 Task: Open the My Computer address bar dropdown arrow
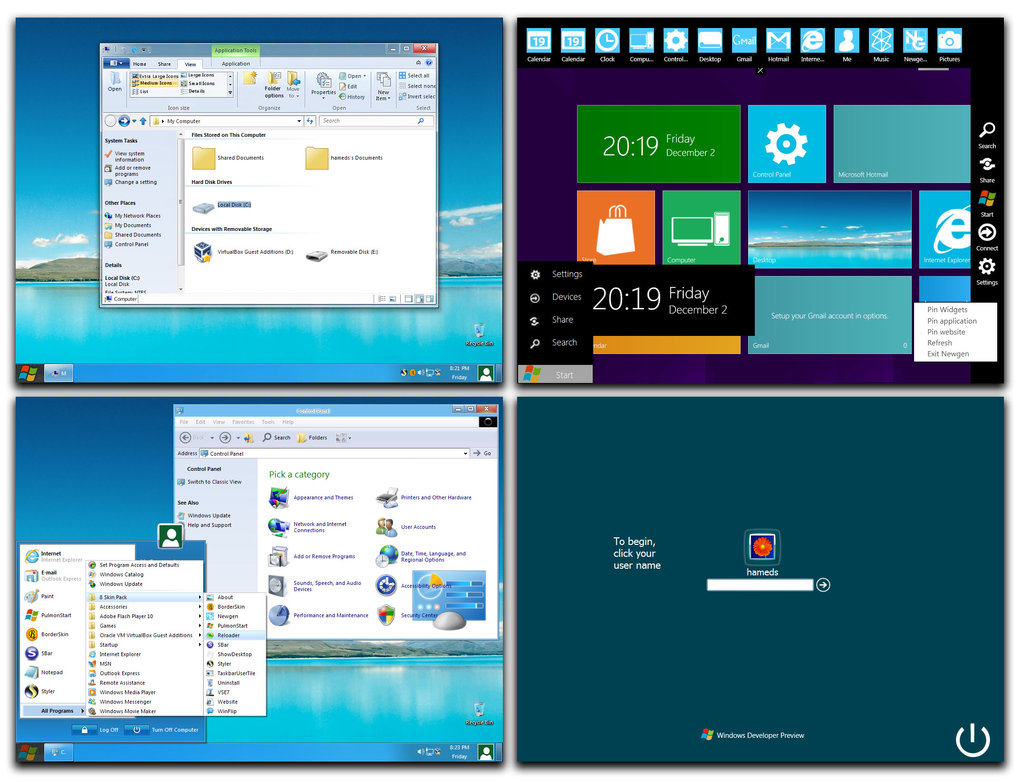pos(299,121)
